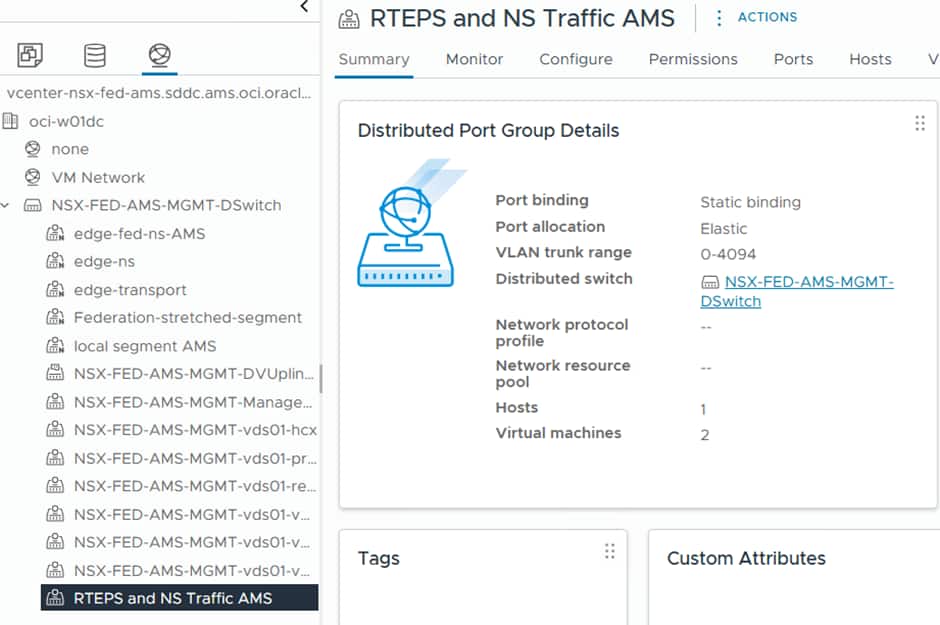
Task: Click port group icon beside edge-fed-ns-AMS
Action: coord(55,233)
